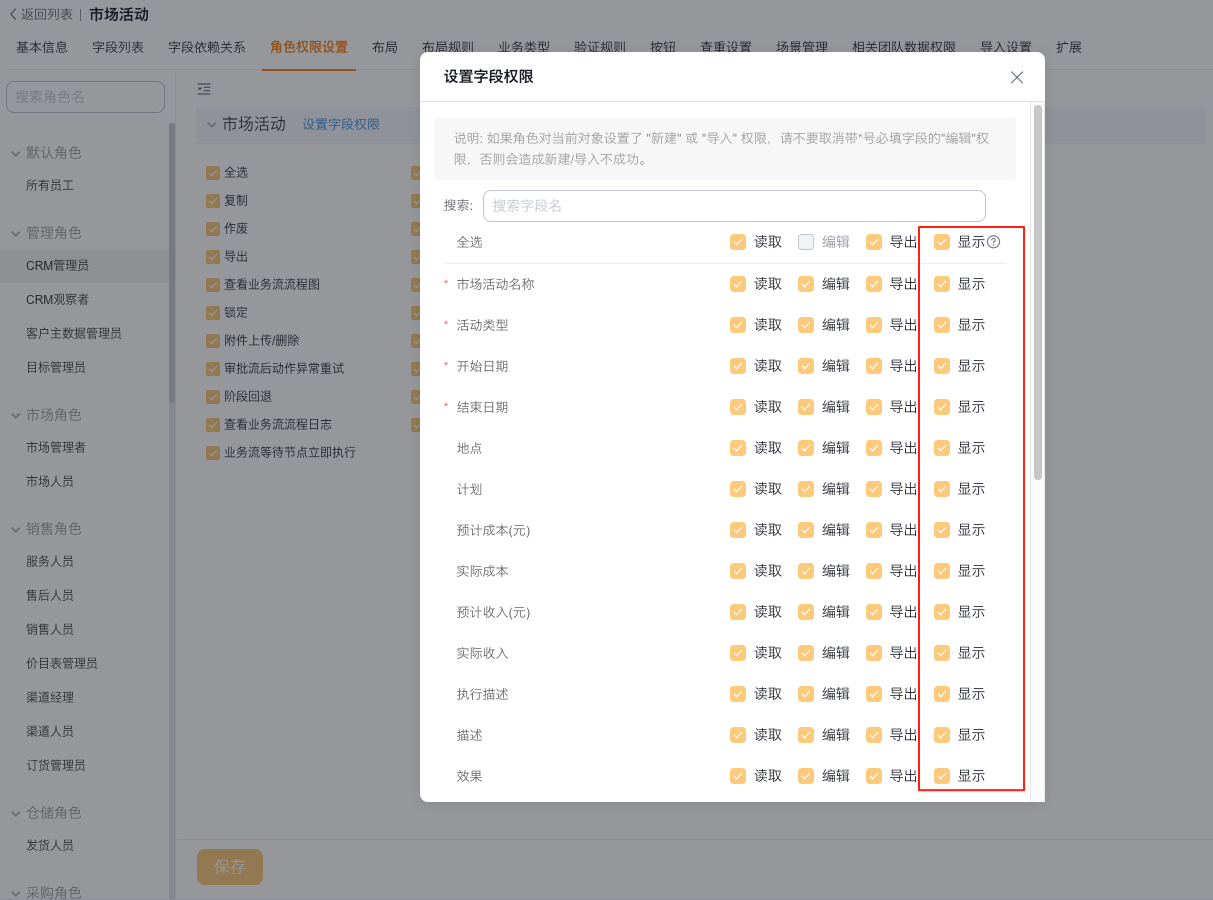This screenshot has height=900, width=1213.
Task: Collapse the 采购角色 group
Action: [16, 893]
